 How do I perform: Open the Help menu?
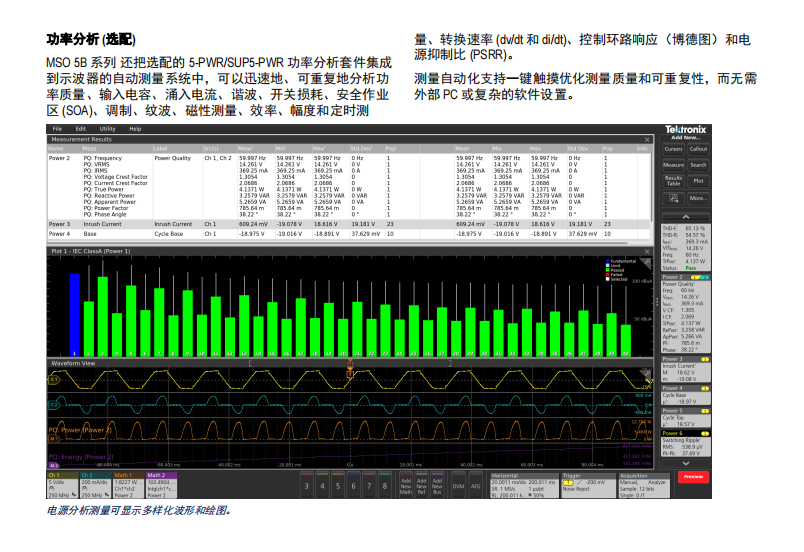pyautogui.click(x=135, y=129)
